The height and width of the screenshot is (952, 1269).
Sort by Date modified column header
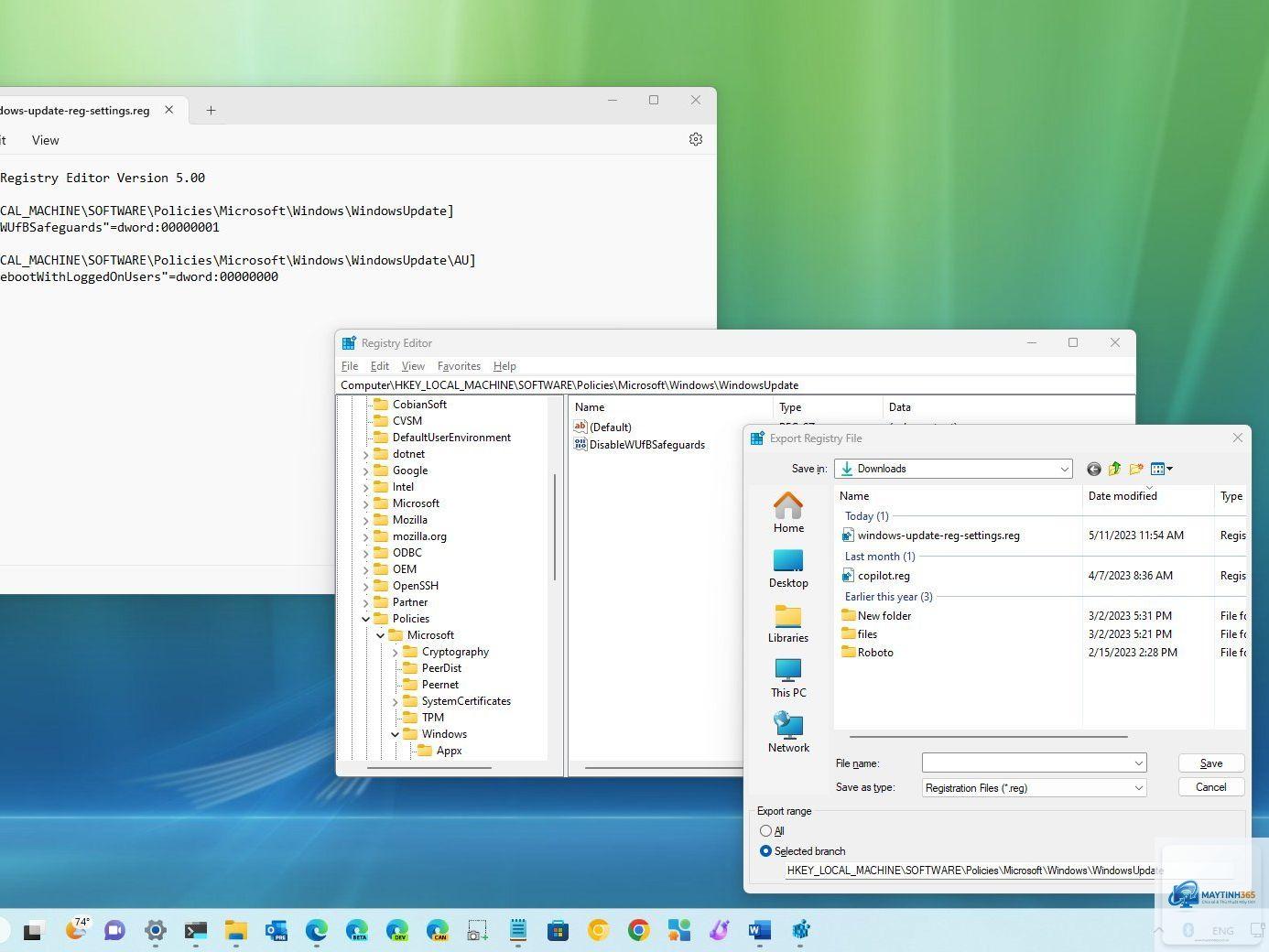[x=1148, y=496]
